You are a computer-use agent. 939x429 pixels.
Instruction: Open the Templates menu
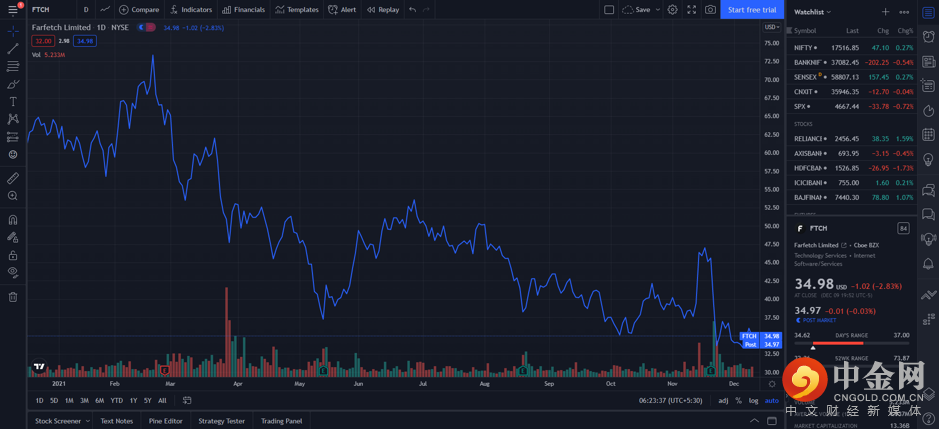tap(297, 10)
